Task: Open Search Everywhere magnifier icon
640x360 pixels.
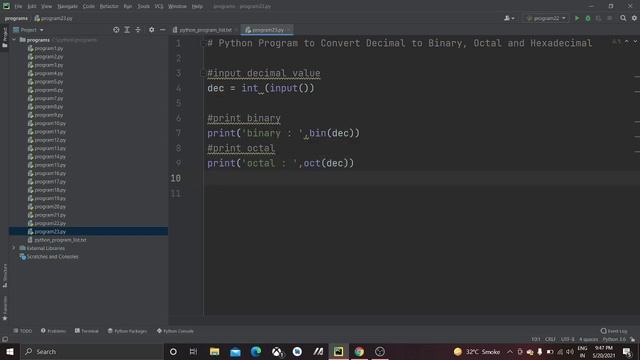Action: [623, 18]
